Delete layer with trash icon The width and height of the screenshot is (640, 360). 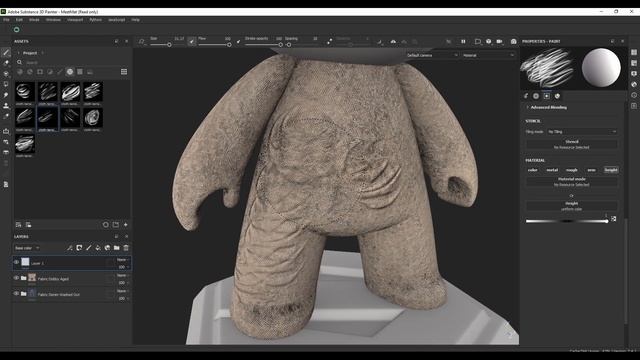coord(126,248)
